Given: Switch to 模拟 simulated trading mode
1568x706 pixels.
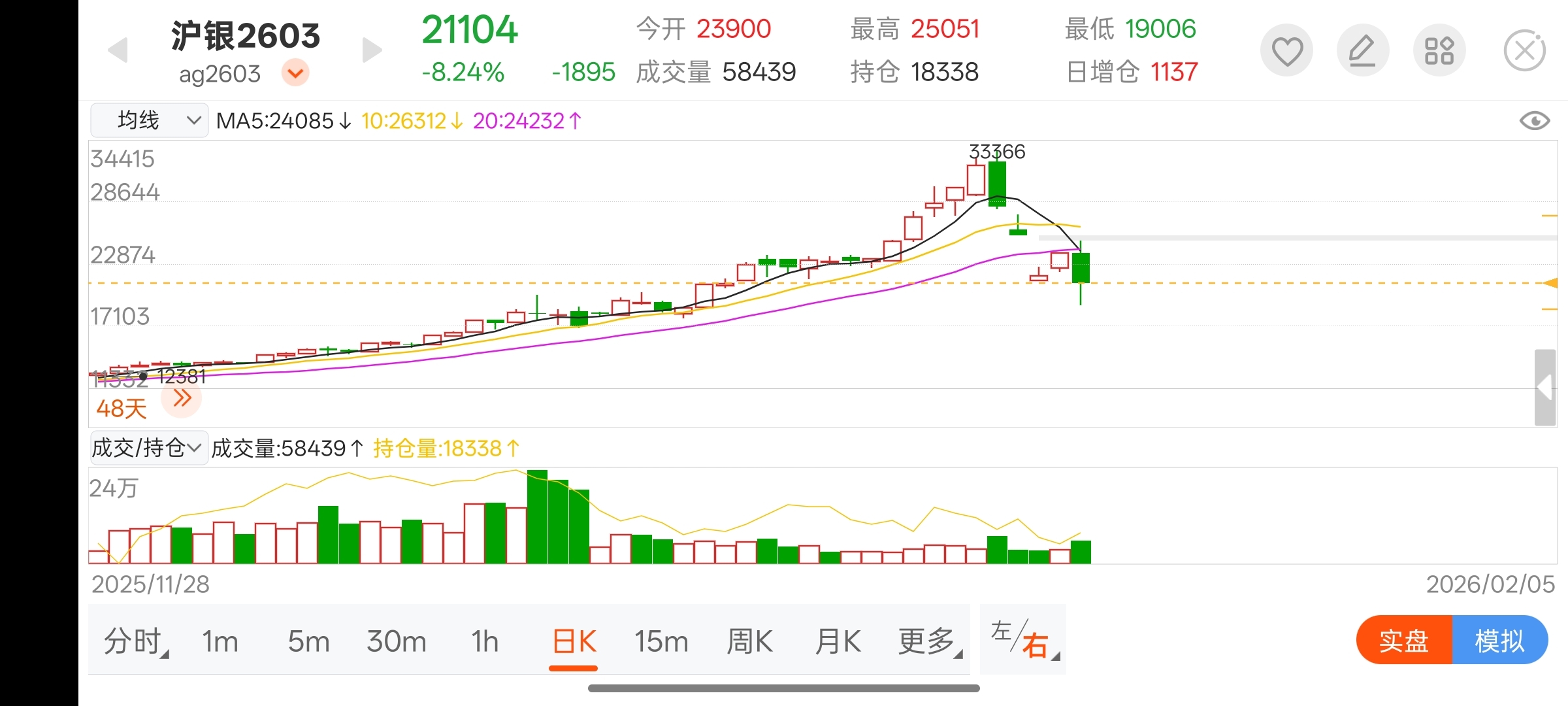Looking at the screenshot, I should 1499,640.
